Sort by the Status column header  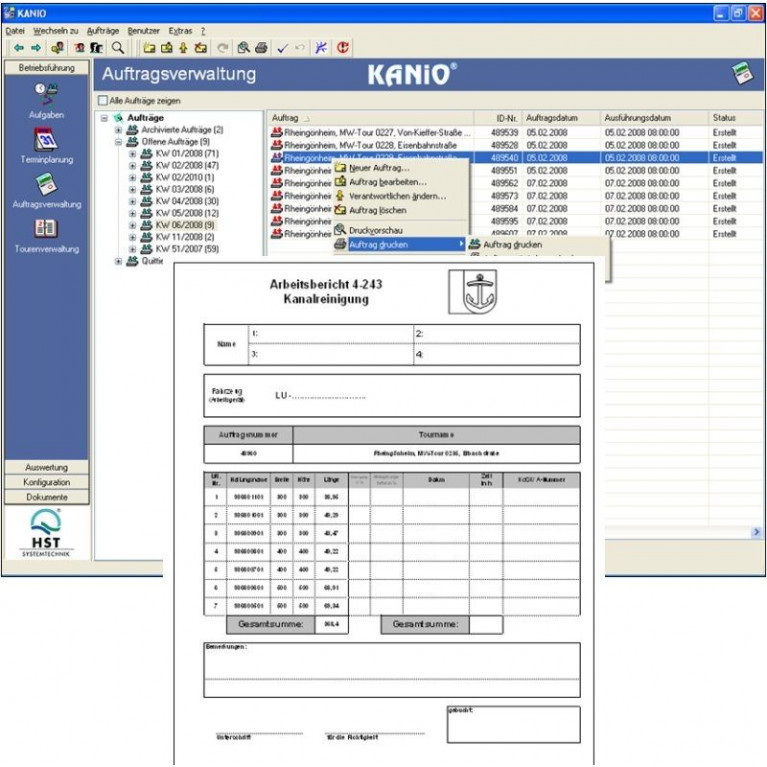735,118
